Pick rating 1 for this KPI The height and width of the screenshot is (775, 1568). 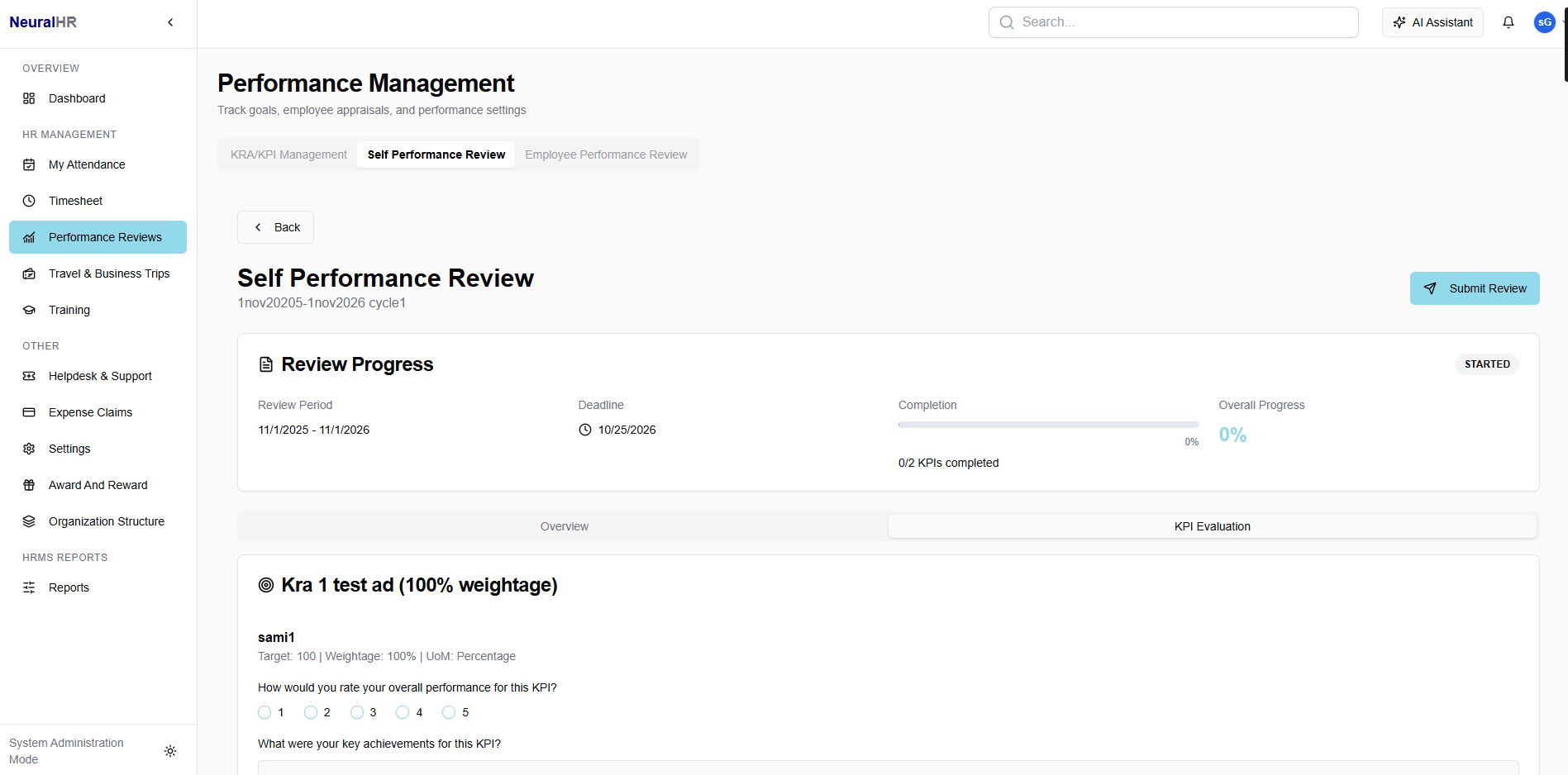coord(265,711)
